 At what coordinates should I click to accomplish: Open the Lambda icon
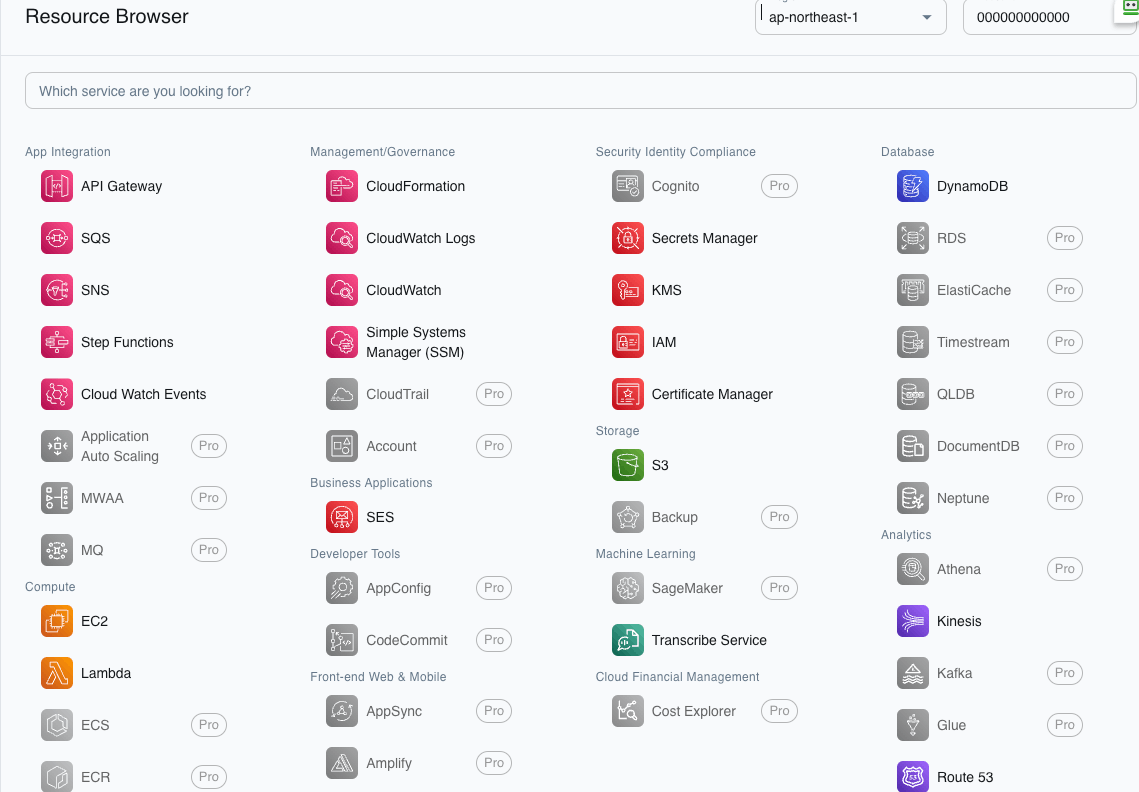tap(57, 673)
